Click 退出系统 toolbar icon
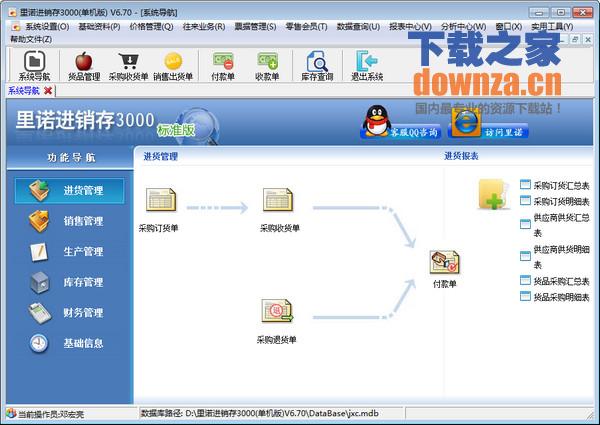 point(367,66)
